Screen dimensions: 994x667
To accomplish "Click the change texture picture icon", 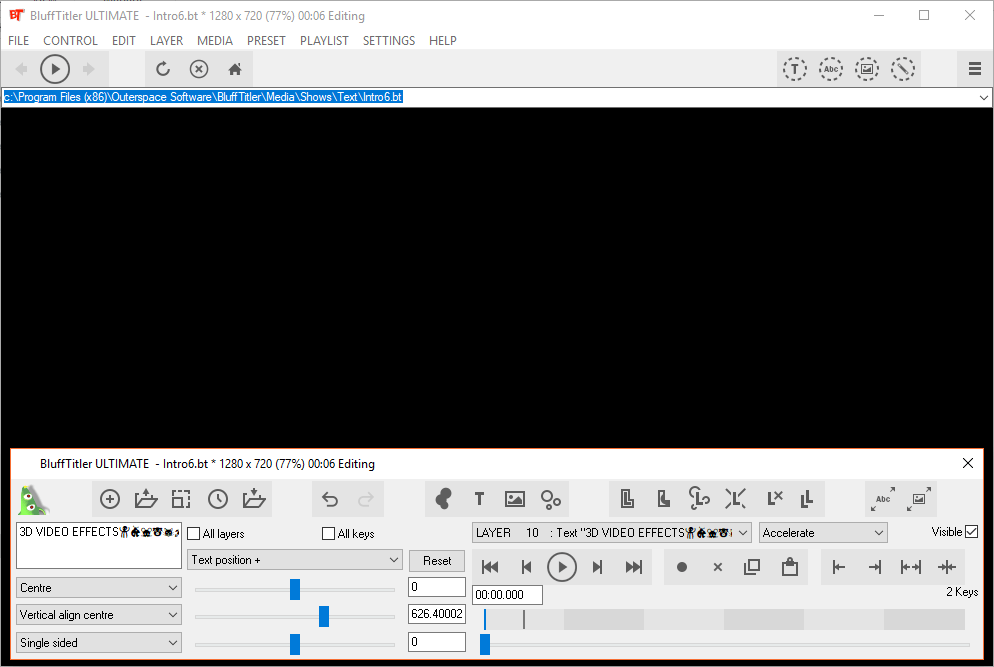I will point(515,500).
